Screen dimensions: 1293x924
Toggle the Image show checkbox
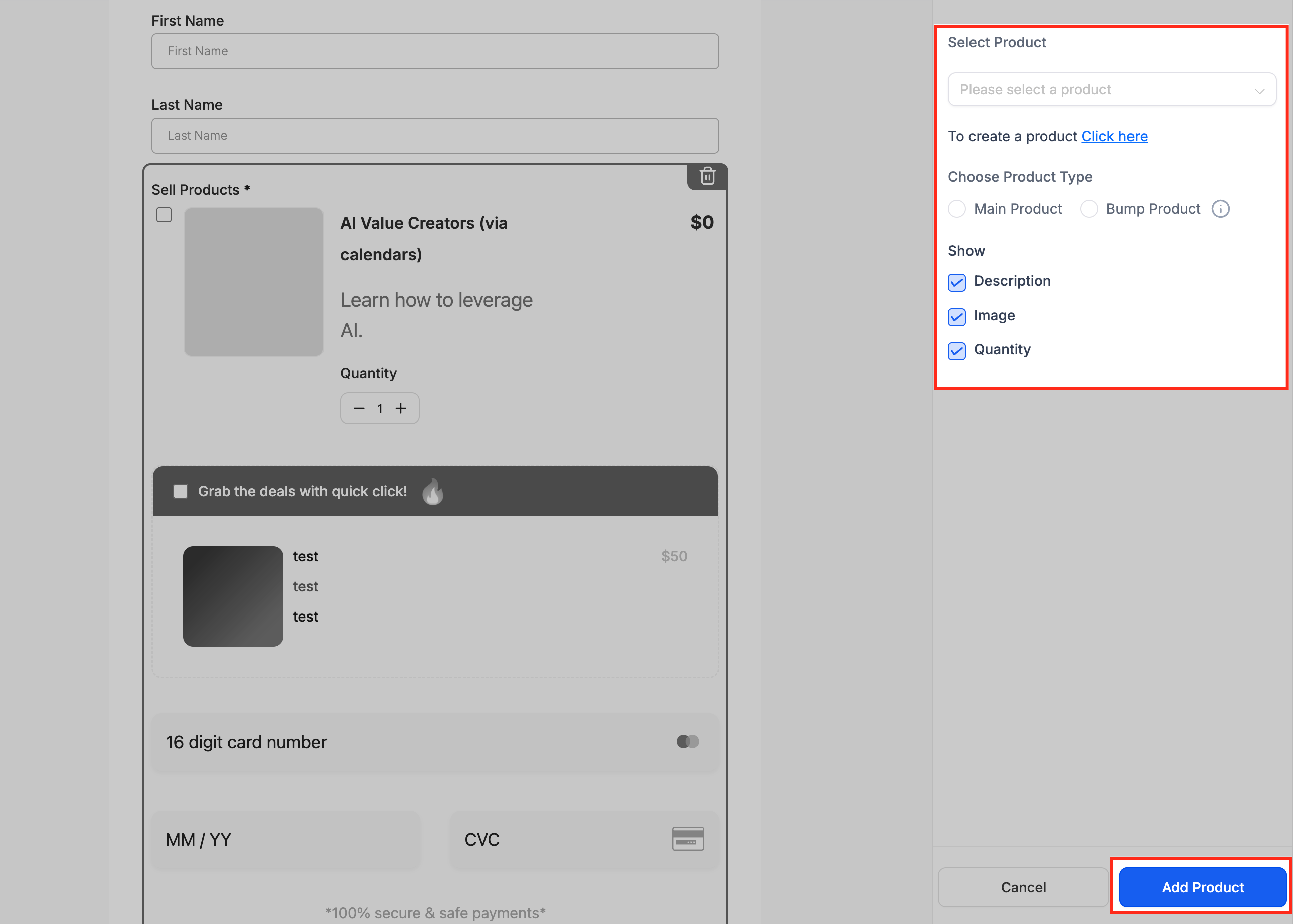pyautogui.click(x=957, y=317)
